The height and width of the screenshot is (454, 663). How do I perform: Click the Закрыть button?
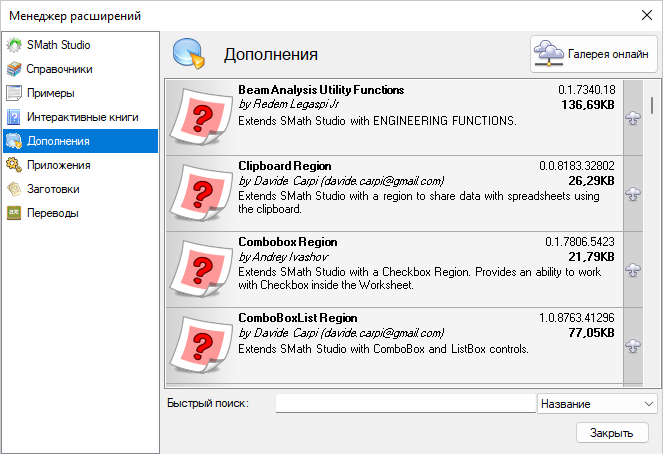[x=612, y=433]
